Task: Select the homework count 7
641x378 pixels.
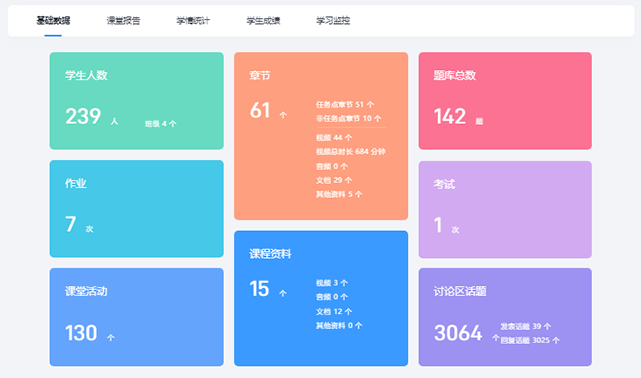Action: (x=70, y=224)
